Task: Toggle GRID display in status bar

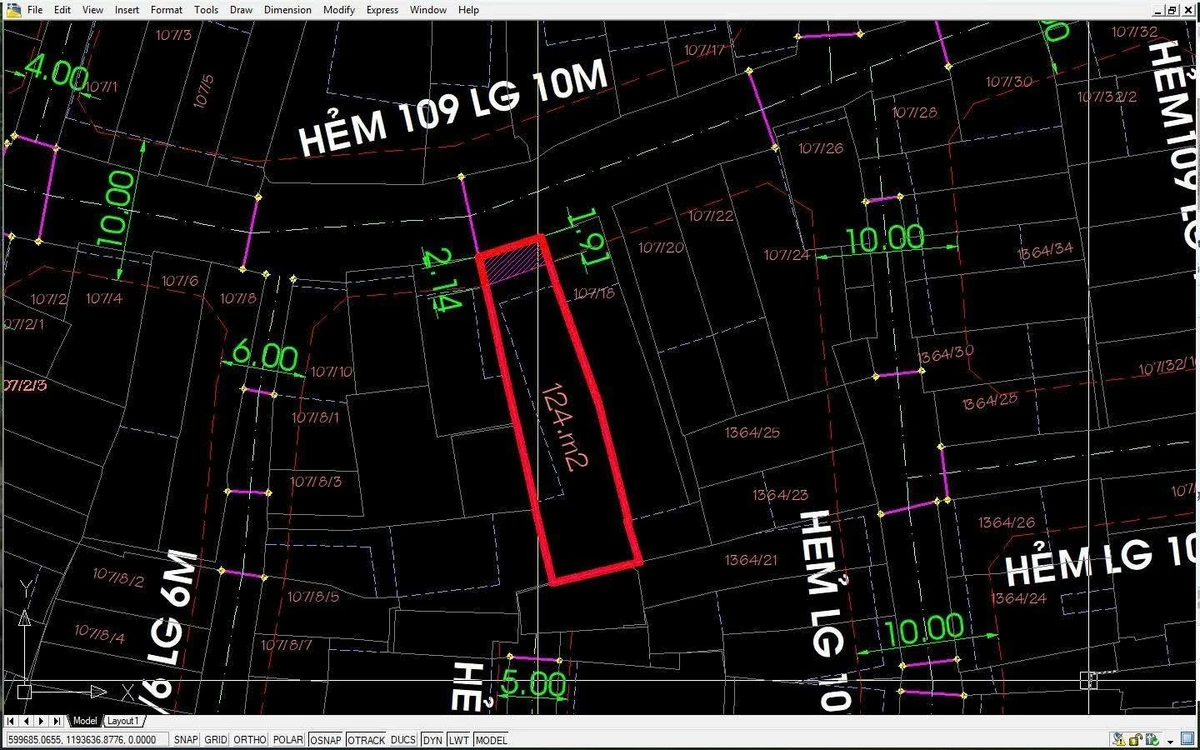Action: (216, 740)
